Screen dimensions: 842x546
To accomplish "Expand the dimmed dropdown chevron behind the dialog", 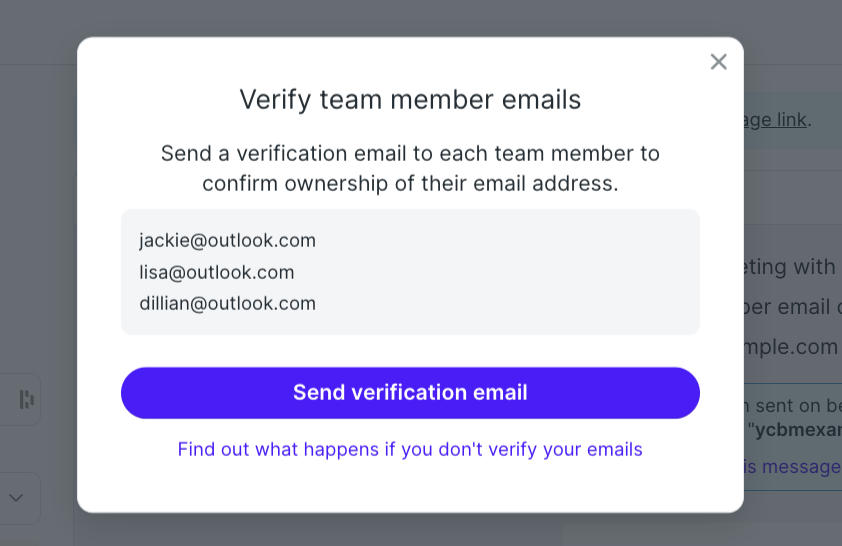I will tap(16, 498).
